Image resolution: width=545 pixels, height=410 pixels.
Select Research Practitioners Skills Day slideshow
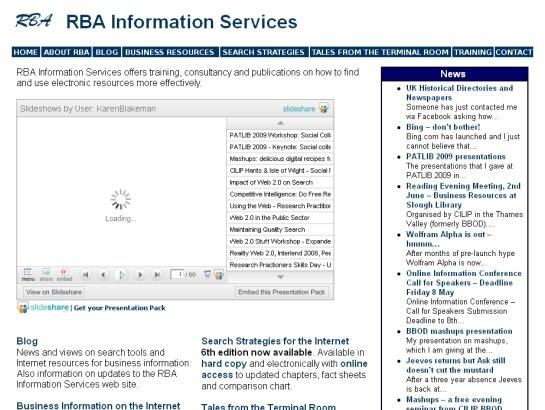tap(280, 265)
